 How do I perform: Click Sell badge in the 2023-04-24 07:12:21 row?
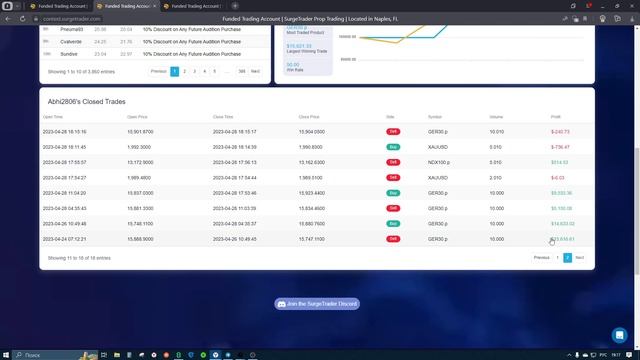[393, 239]
